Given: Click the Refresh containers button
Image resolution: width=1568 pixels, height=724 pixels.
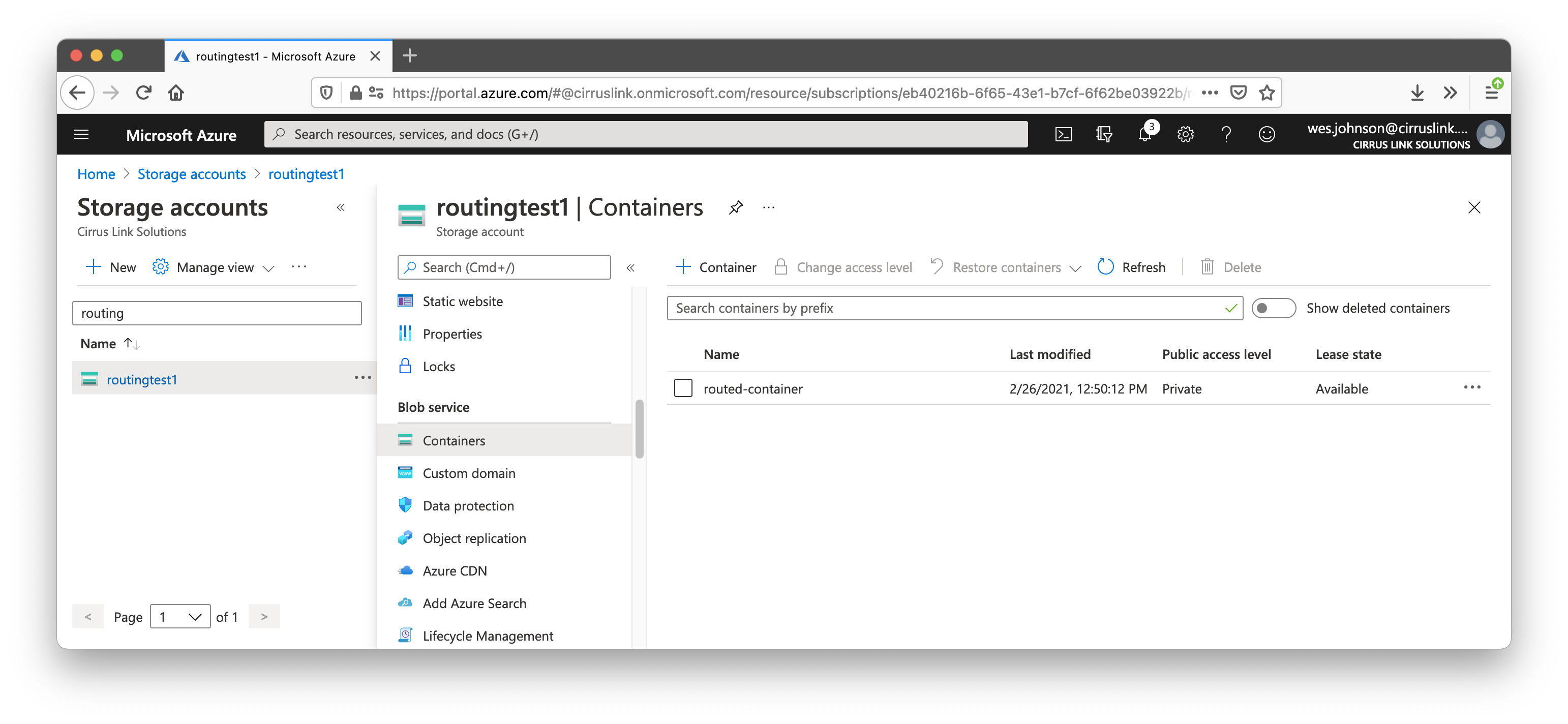Looking at the screenshot, I should (1132, 267).
